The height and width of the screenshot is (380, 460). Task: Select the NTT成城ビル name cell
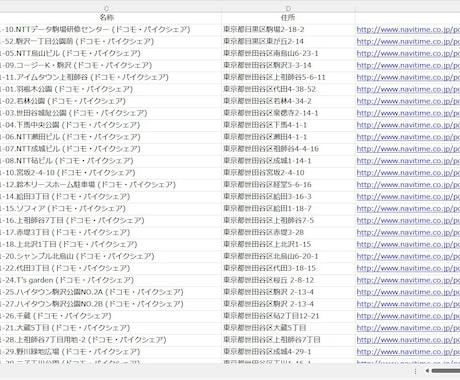(x=111, y=149)
